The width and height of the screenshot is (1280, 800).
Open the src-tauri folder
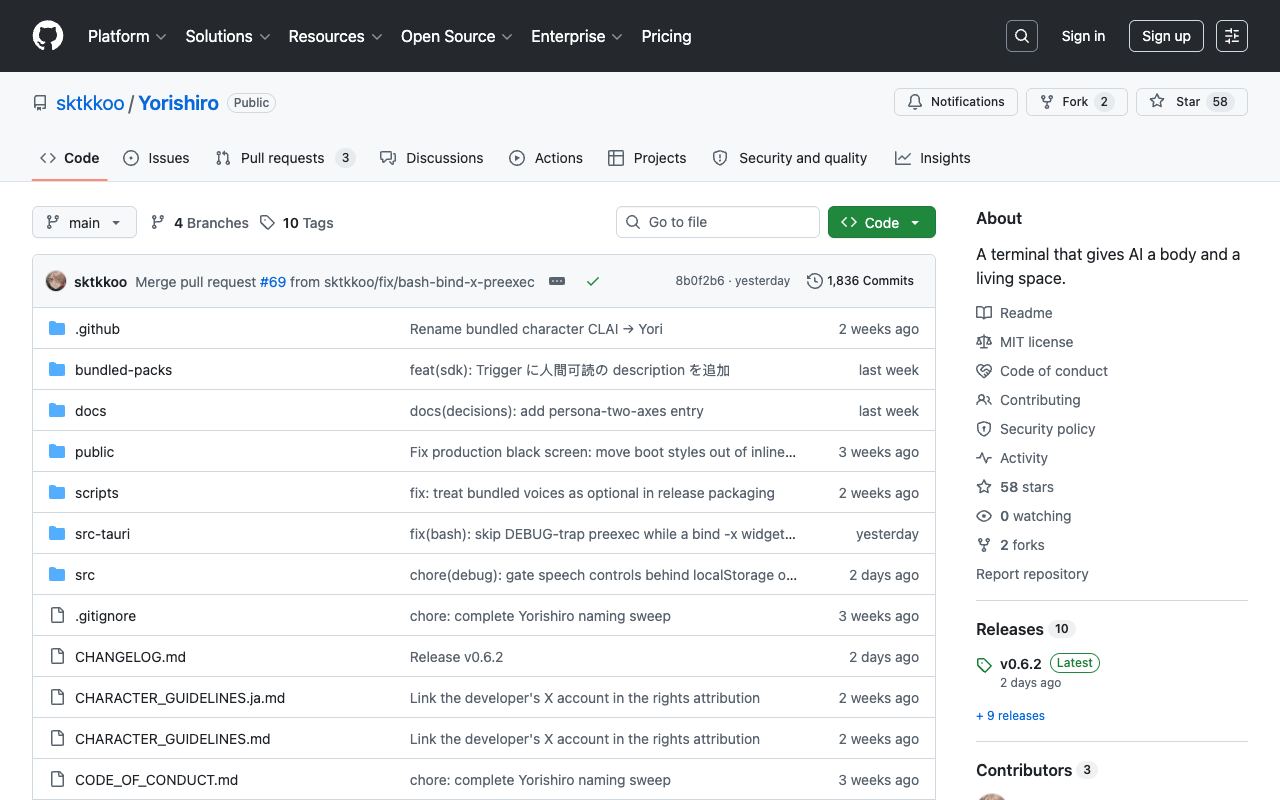[102, 534]
